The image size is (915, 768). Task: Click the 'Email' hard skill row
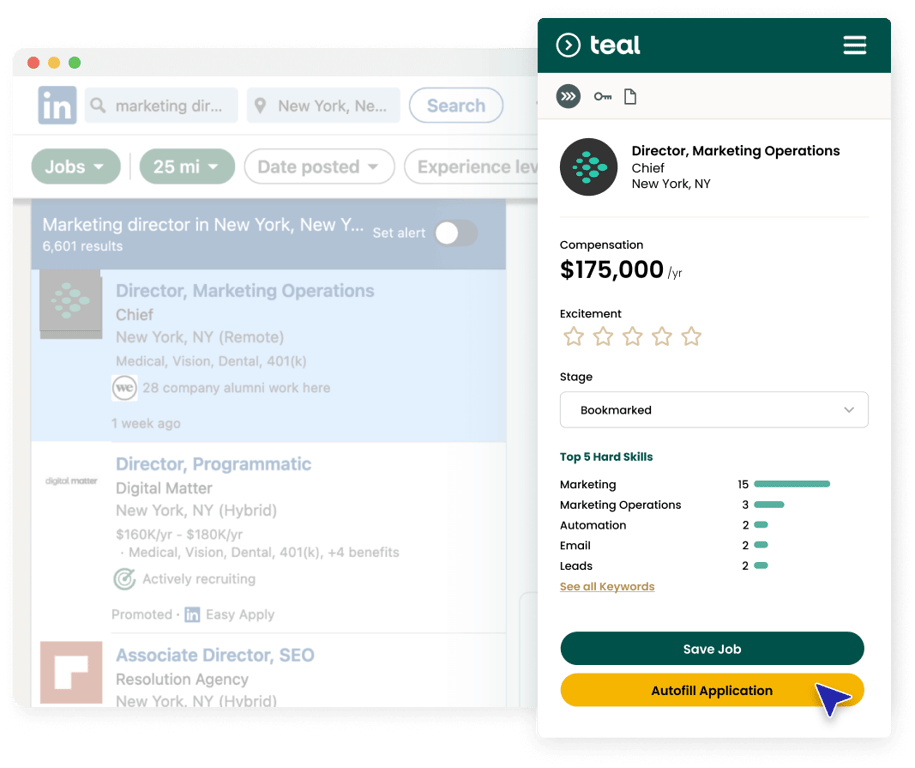tap(664, 545)
